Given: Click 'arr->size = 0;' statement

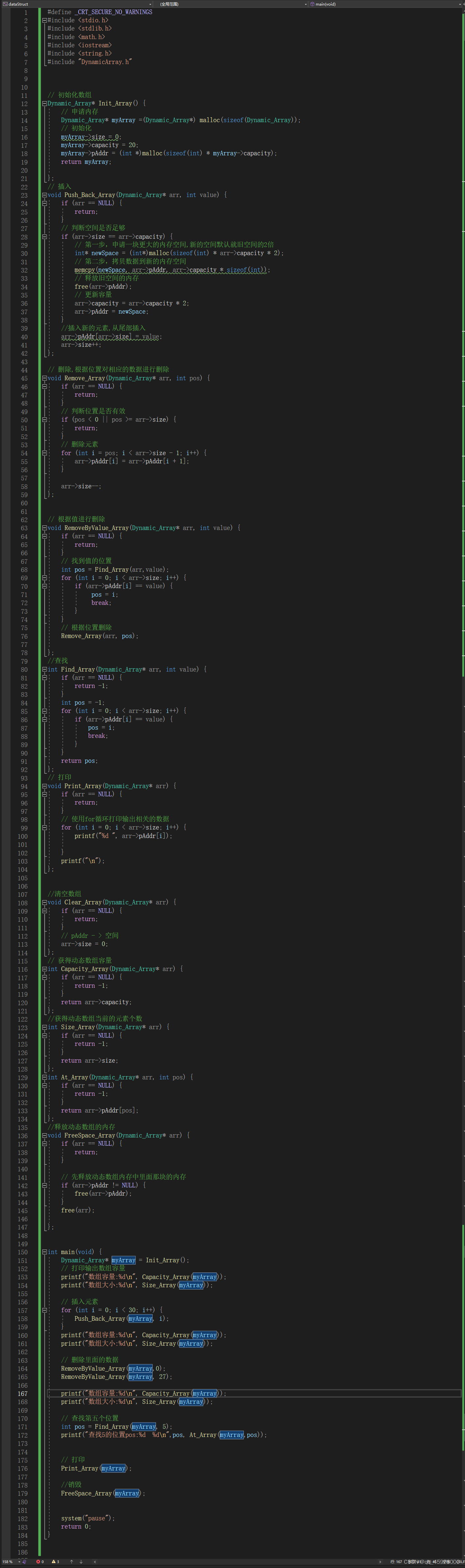Looking at the screenshot, I should (x=85, y=944).
